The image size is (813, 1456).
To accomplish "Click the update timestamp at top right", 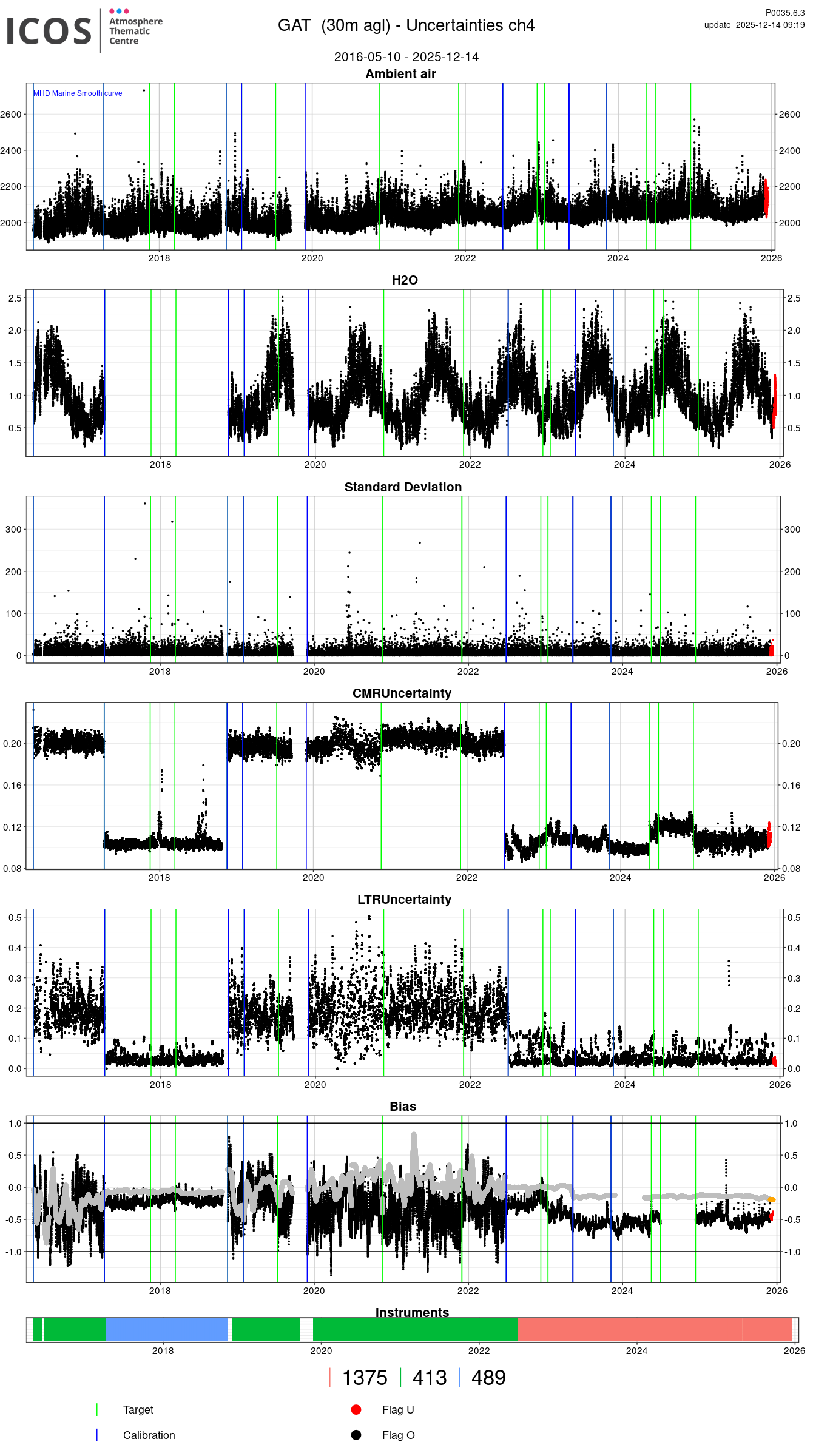I will click(754, 25).
